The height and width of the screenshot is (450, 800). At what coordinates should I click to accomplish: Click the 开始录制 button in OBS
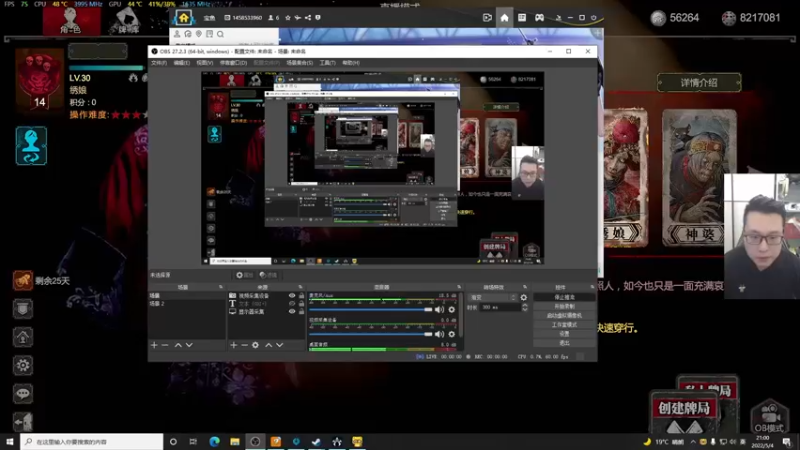click(x=564, y=306)
